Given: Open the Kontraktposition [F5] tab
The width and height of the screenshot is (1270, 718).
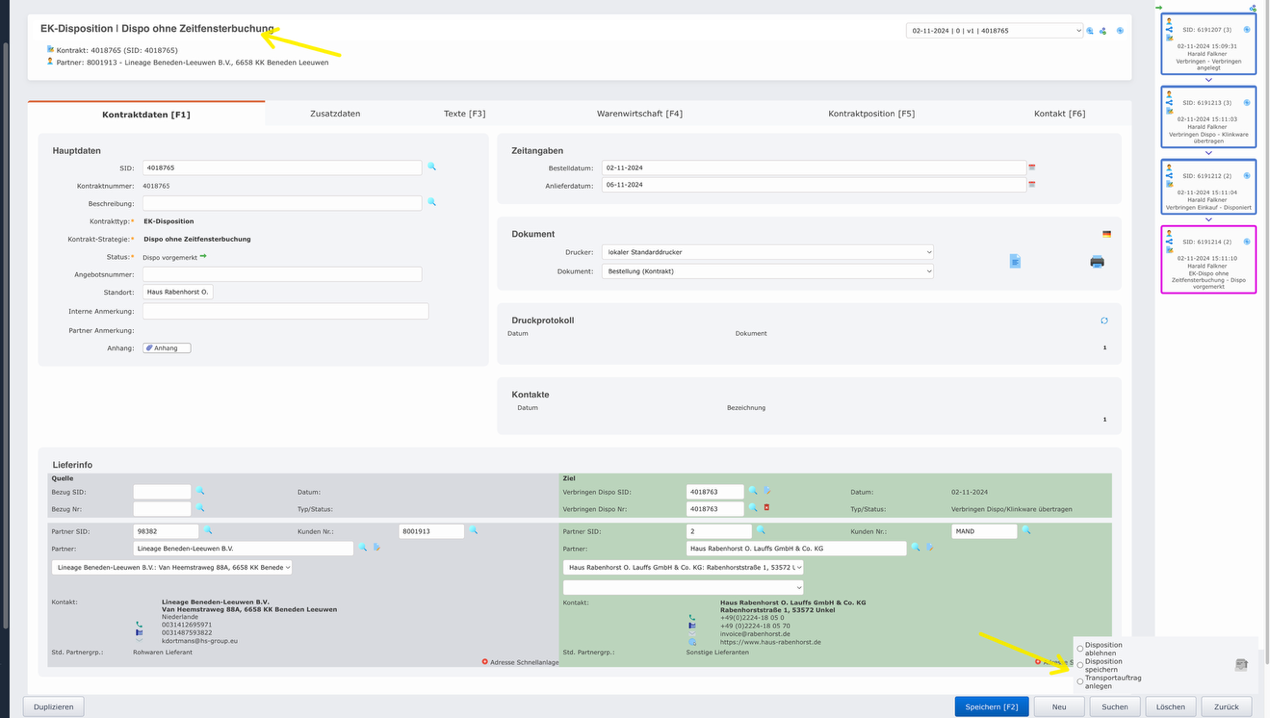Looking at the screenshot, I should (871, 114).
